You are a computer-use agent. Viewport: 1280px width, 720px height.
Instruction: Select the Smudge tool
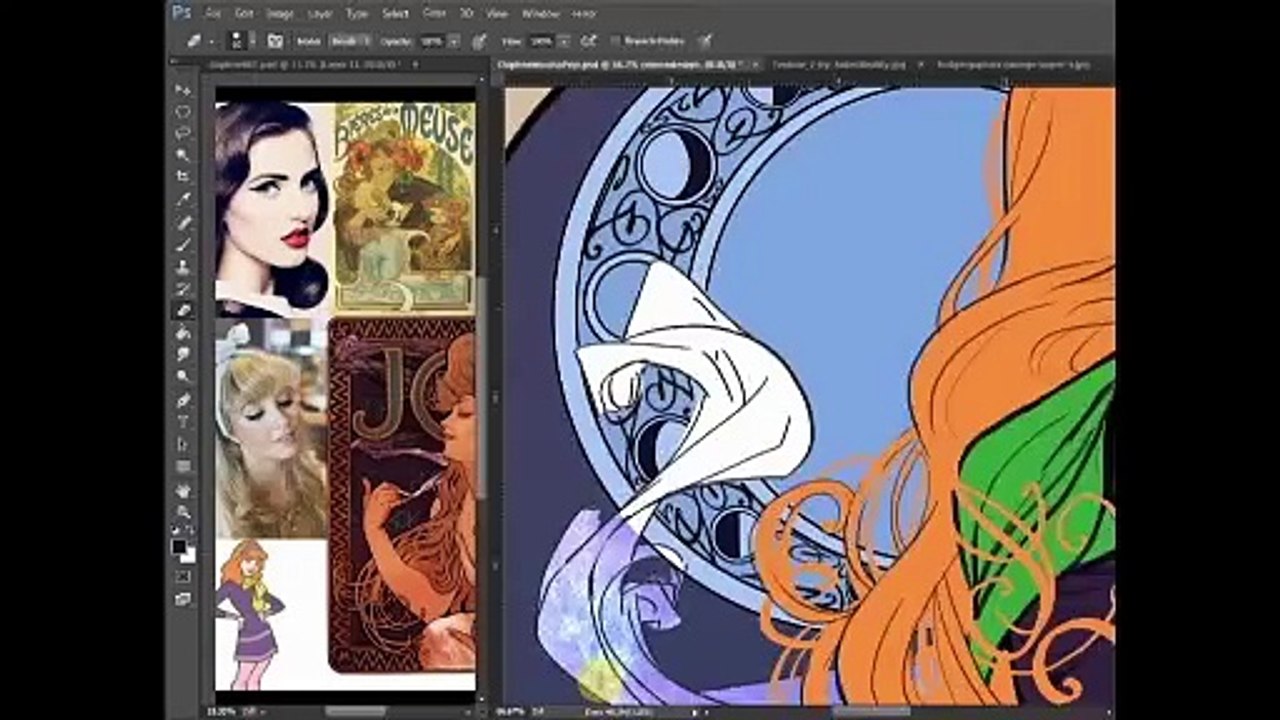[x=183, y=355]
